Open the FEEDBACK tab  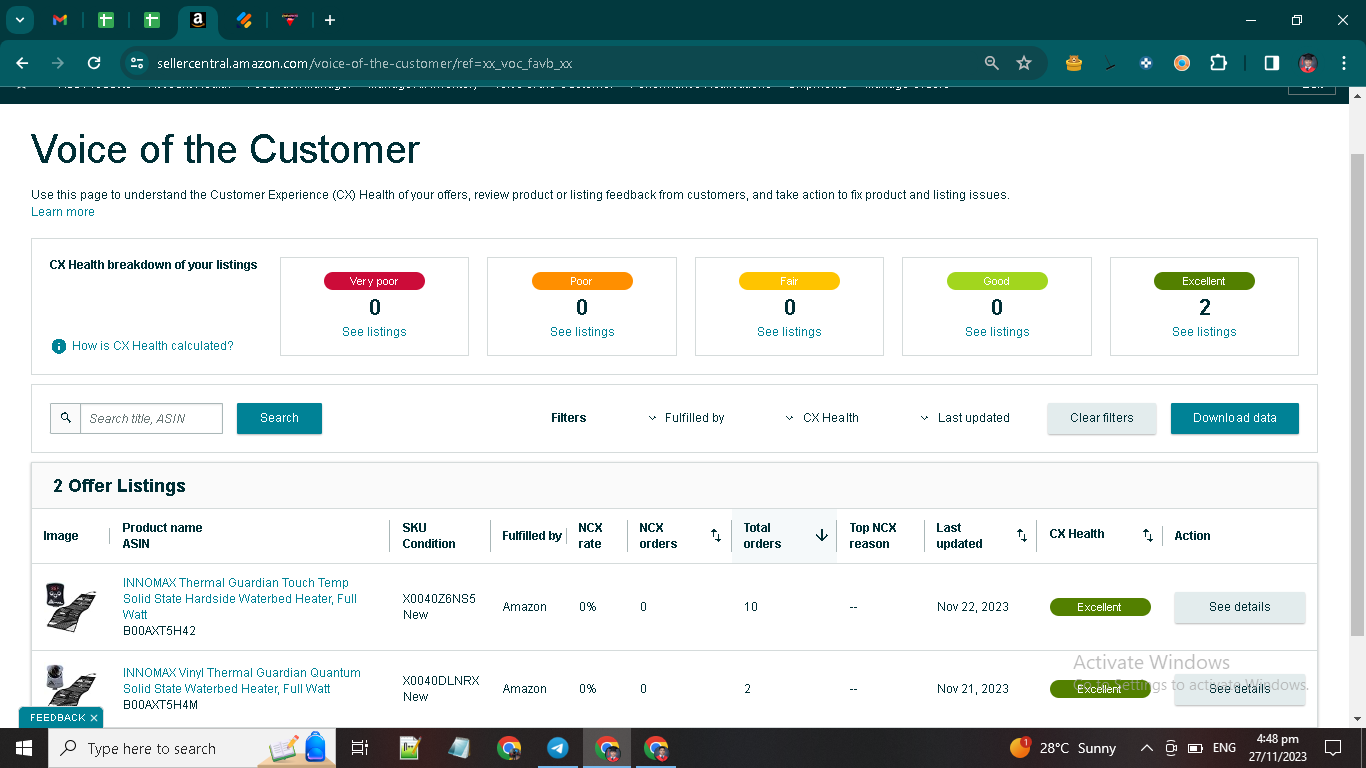click(58, 718)
